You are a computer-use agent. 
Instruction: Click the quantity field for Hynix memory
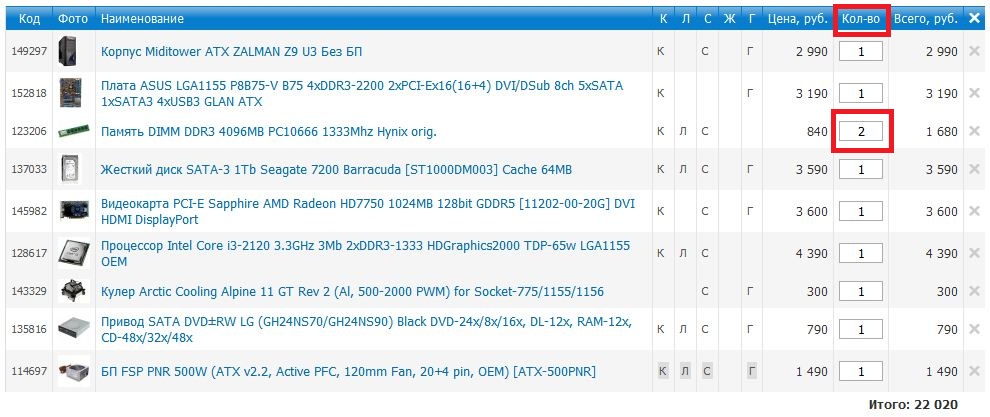point(861,132)
